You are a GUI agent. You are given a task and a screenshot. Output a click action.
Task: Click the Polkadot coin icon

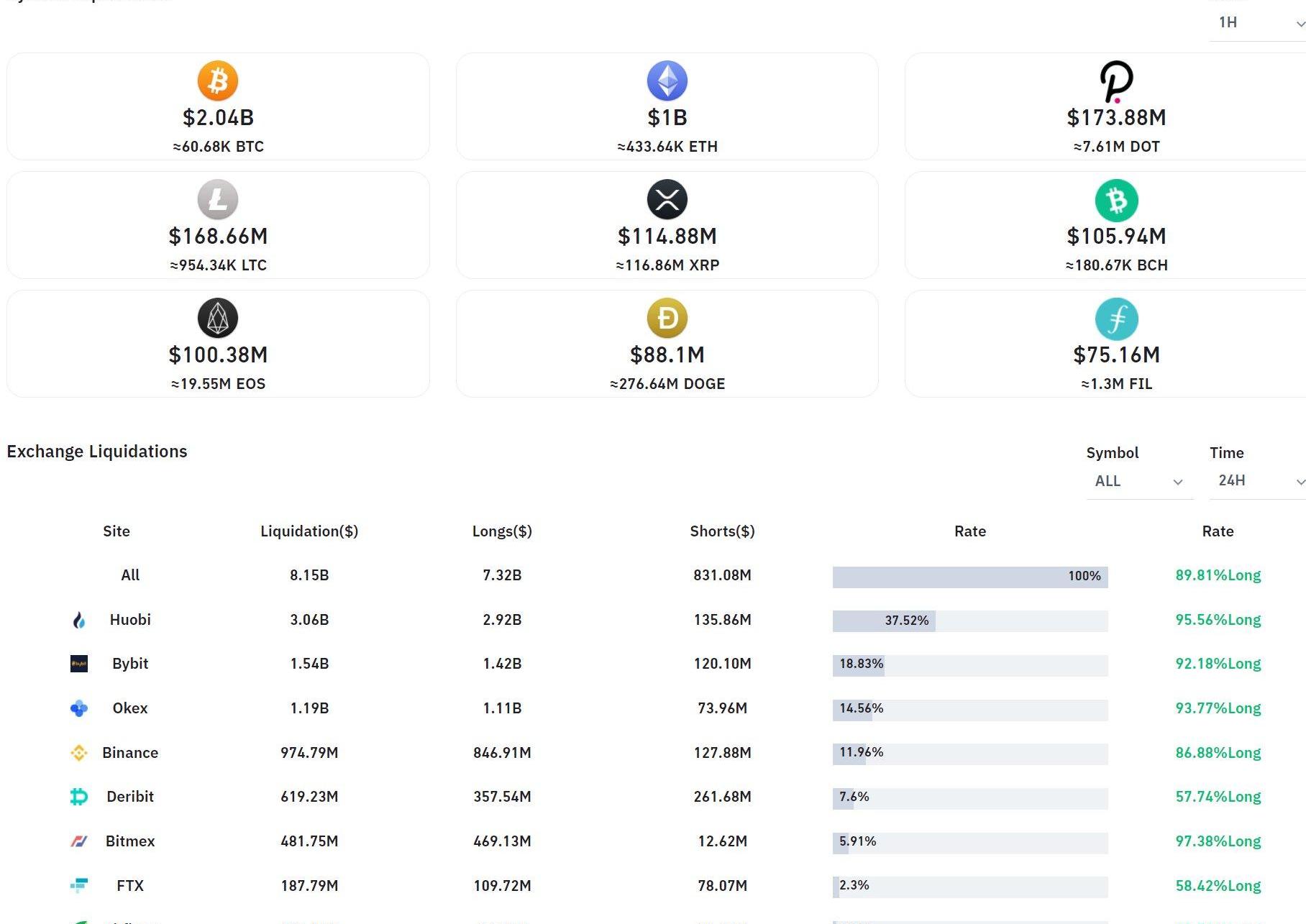tap(1116, 81)
